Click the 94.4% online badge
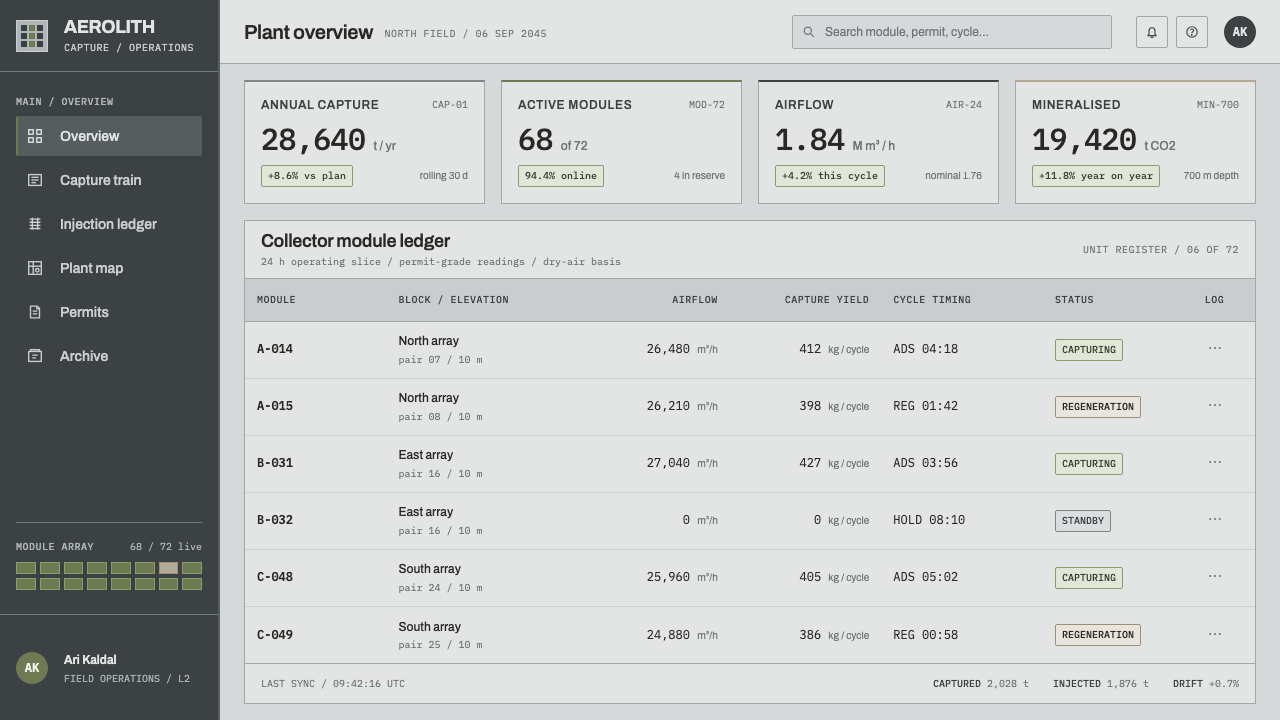The height and width of the screenshot is (720, 1280). (x=561, y=176)
